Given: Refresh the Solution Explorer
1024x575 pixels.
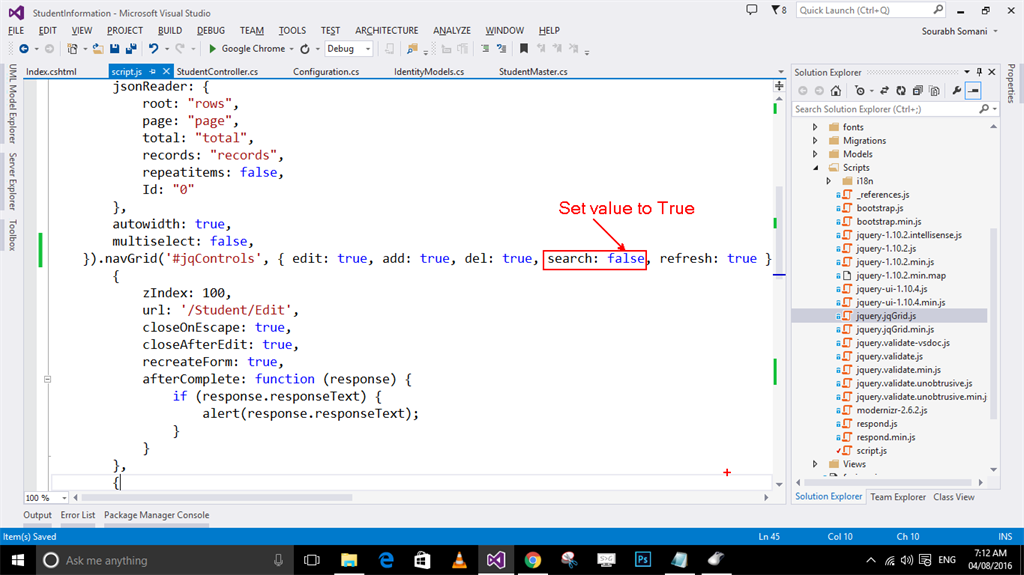Looking at the screenshot, I should pos(901,91).
